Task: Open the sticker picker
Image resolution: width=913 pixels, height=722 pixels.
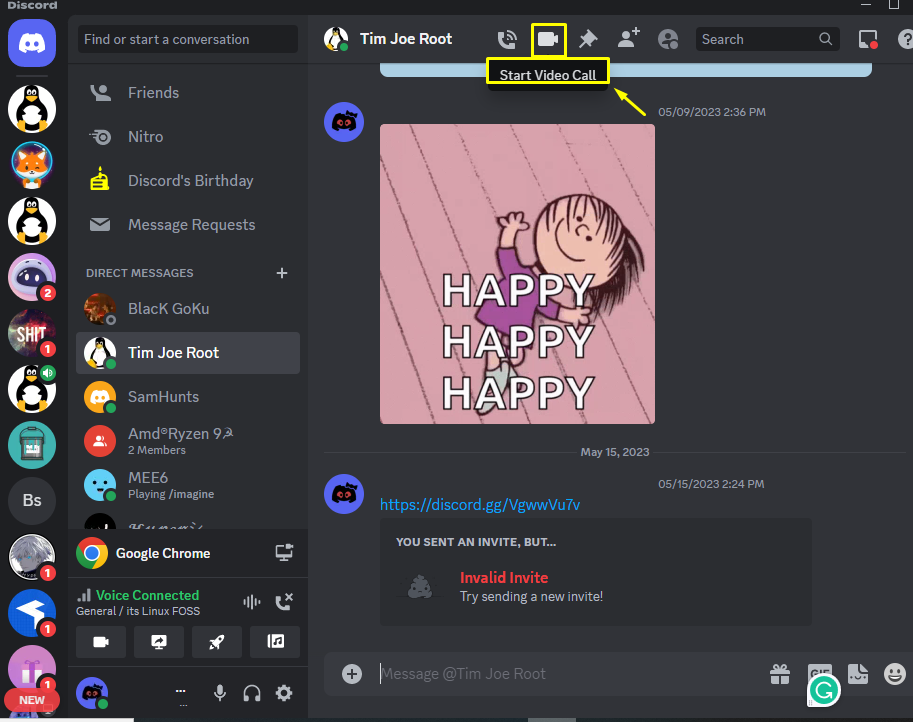Action: pyautogui.click(x=858, y=674)
